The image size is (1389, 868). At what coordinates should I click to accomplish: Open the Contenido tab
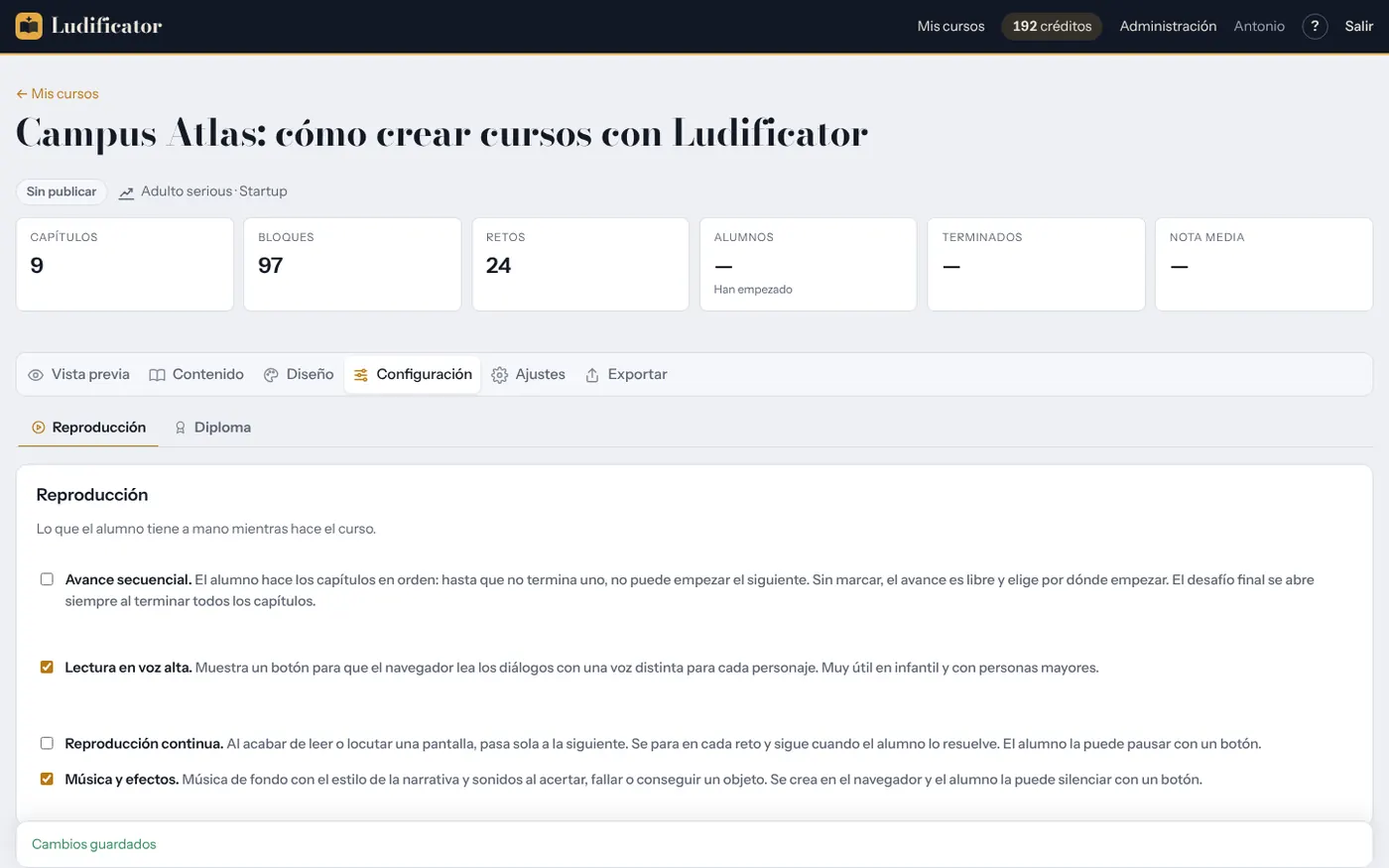click(196, 375)
